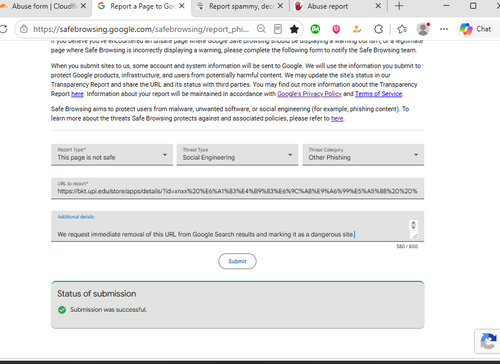Screen dimensions: 500x364
Task: Submit the report form
Action: (x=237, y=261)
